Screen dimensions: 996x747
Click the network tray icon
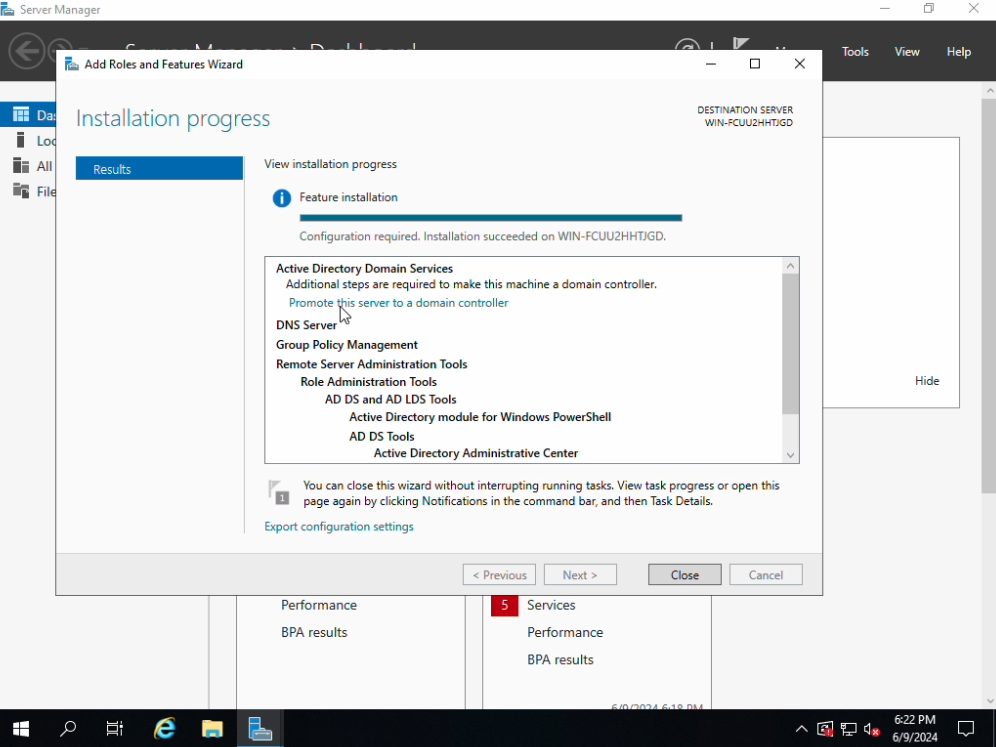point(848,729)
